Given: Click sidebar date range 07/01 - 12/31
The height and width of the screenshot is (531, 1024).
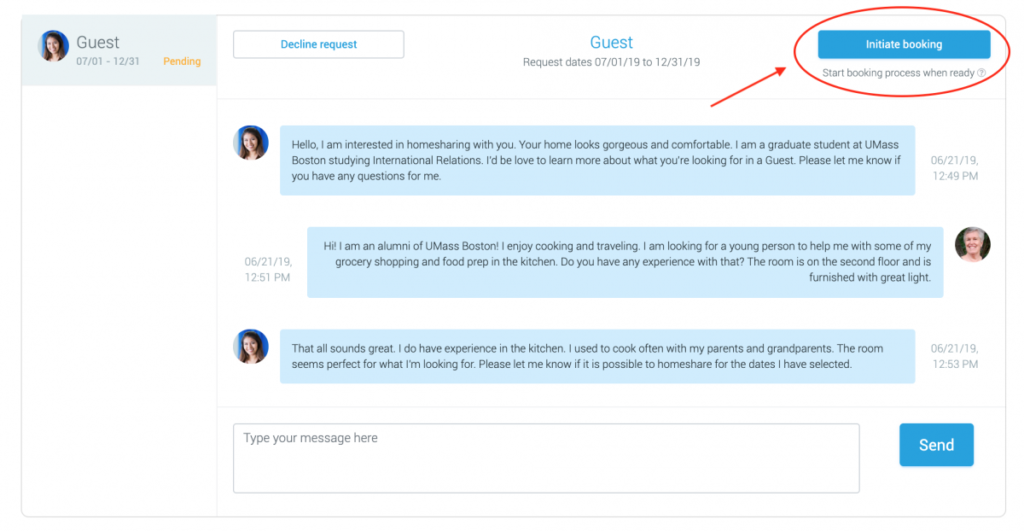Looking at the screenshot, I should tap(108, 61).
